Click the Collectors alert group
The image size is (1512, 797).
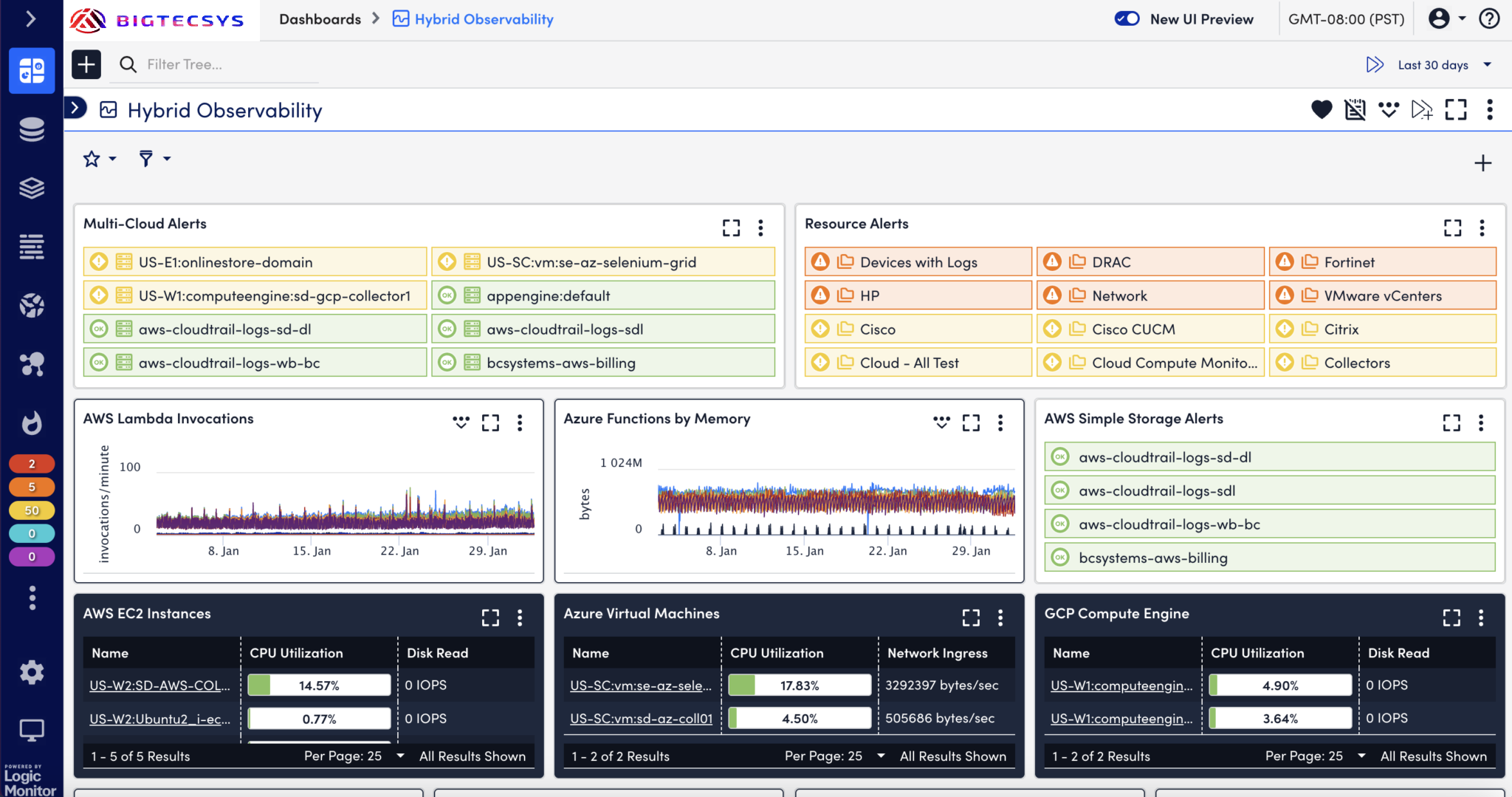(1382, 363)
